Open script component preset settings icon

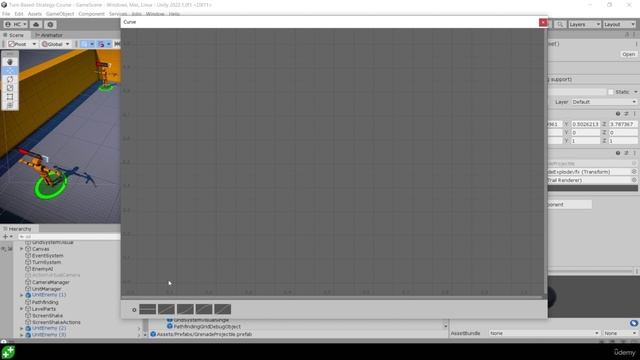[x=626, y=153]
